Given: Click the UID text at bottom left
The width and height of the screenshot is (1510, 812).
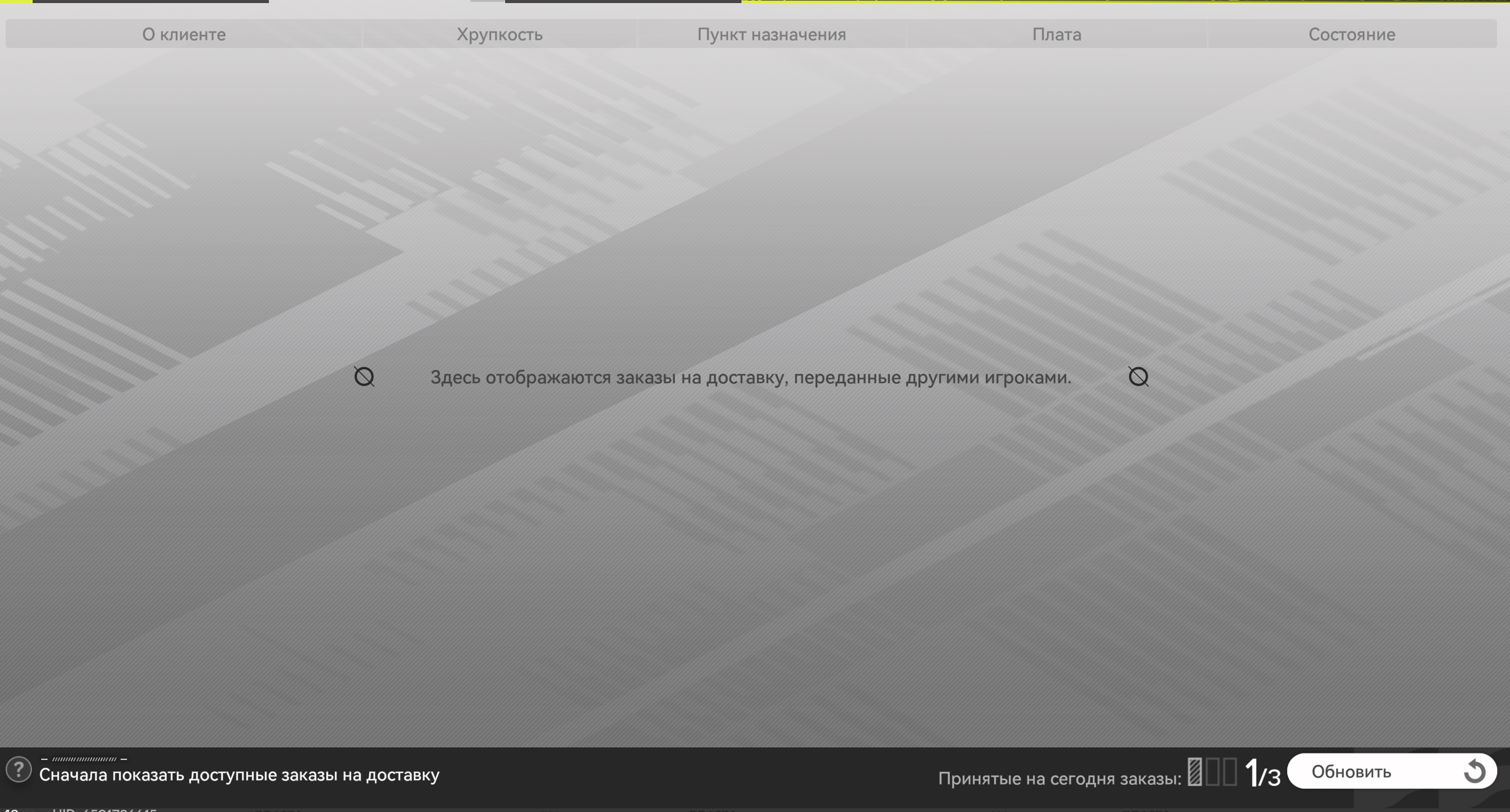Looking at the screenshot, I should pyautogui.click(x=105, y=810).
